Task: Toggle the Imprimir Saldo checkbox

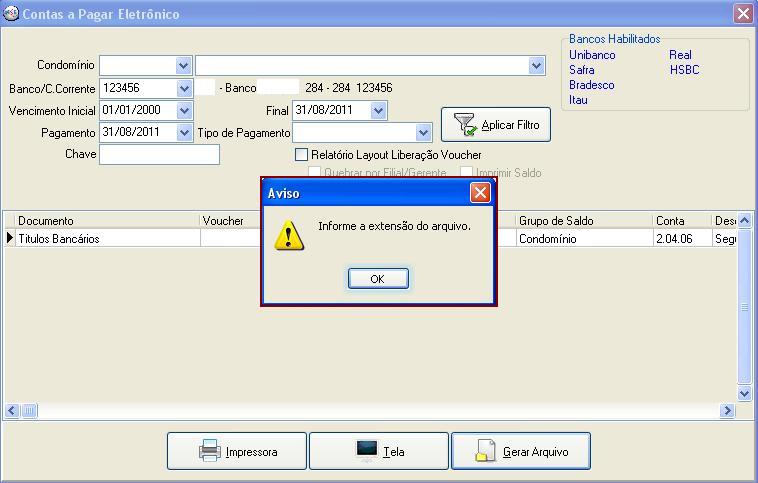Action: [466, 173]
